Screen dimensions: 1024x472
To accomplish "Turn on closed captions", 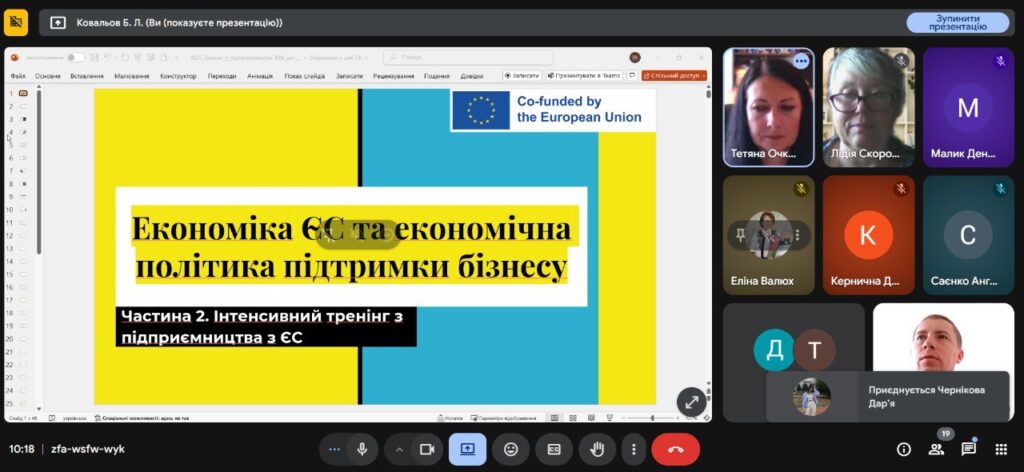I will click(554, 449).
